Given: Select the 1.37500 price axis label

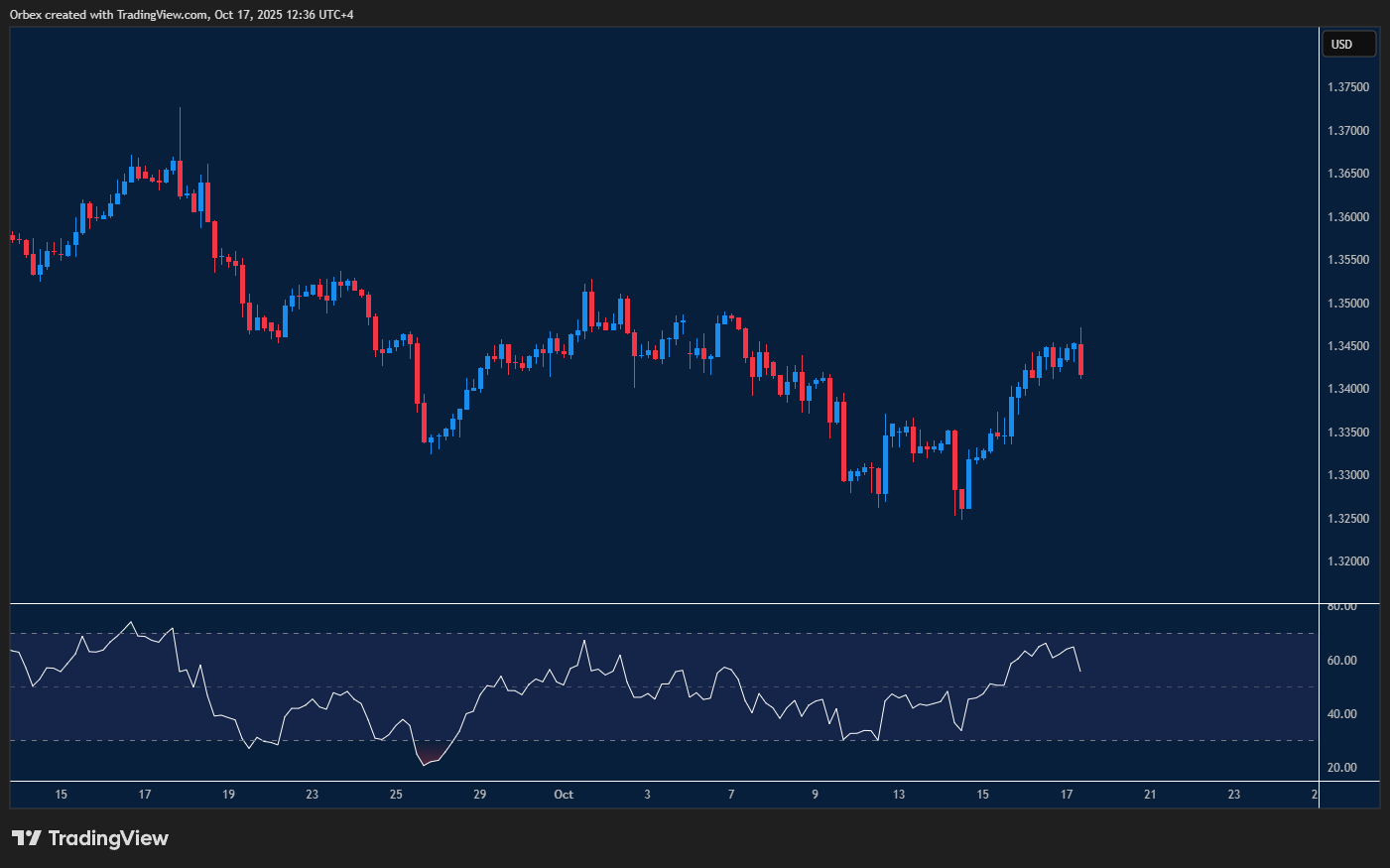Looking at the screenshot, I should click(1347, 87).
